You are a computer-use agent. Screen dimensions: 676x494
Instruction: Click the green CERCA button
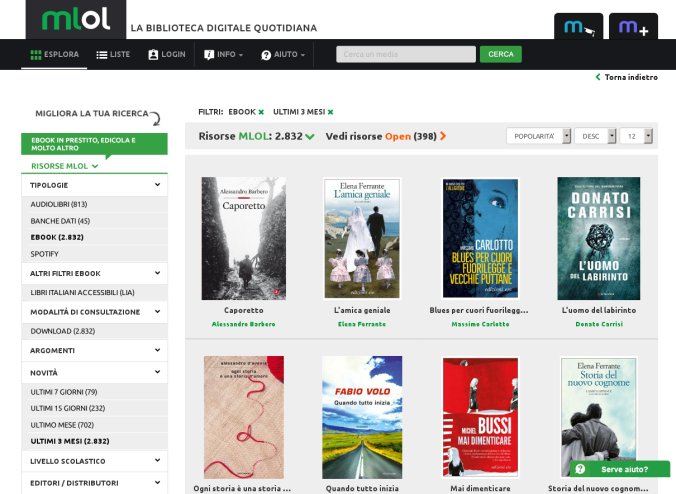tap(501, 54)
